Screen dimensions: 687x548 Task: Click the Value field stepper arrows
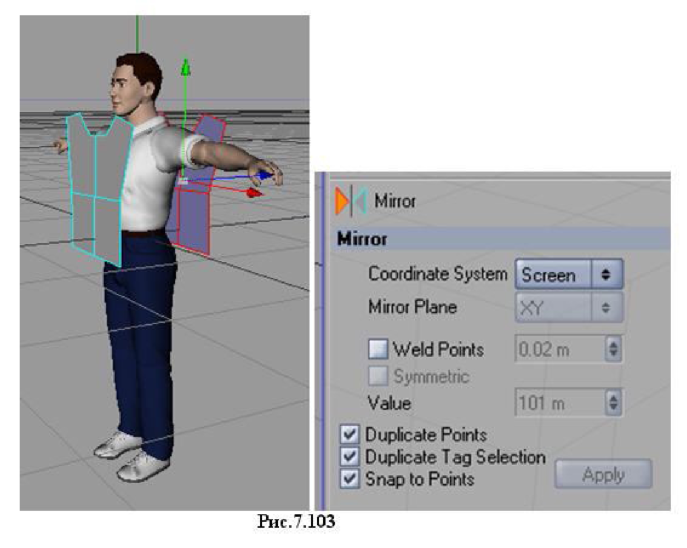tap(613, 403)
